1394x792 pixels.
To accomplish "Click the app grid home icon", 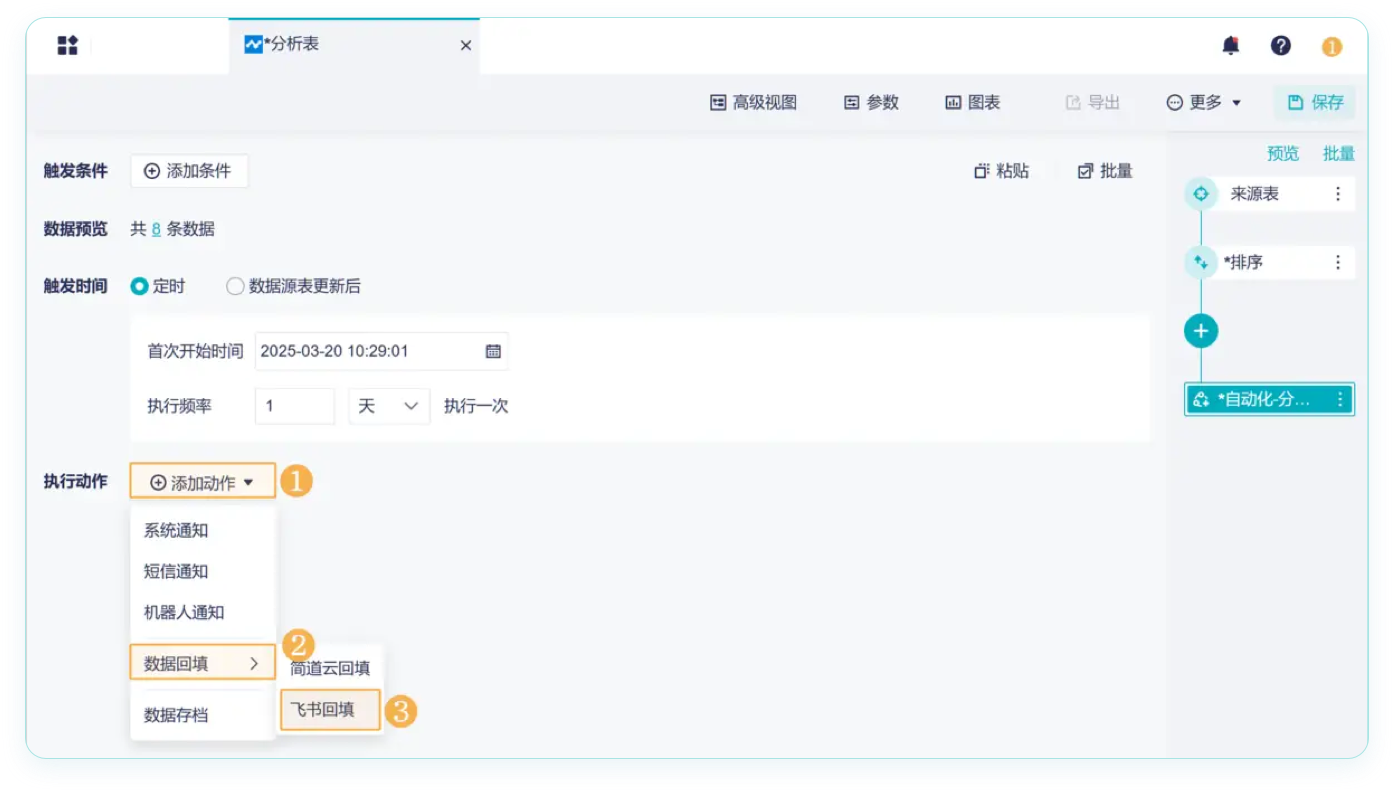I will [x=67, y=46].
